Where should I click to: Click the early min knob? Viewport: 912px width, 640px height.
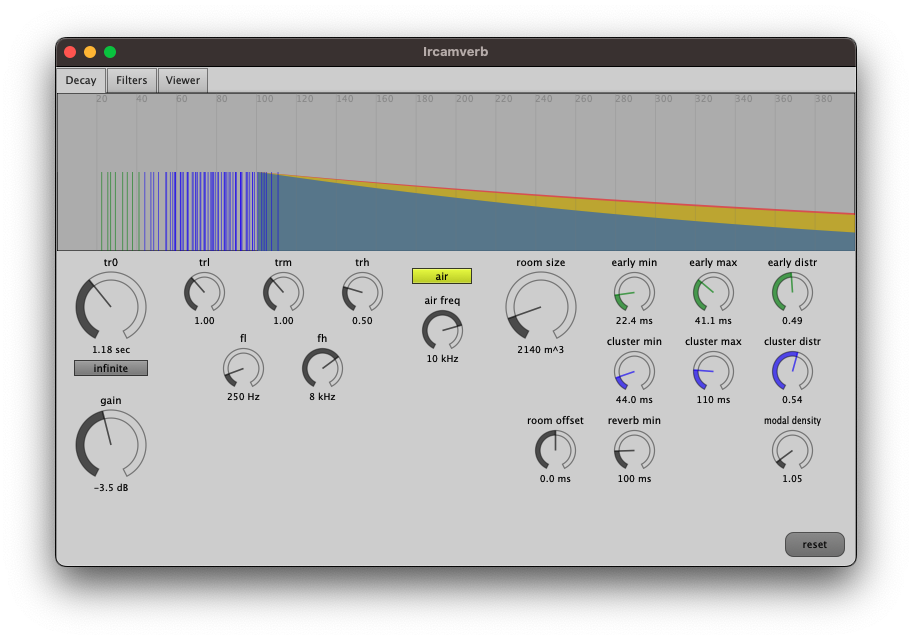635,293
